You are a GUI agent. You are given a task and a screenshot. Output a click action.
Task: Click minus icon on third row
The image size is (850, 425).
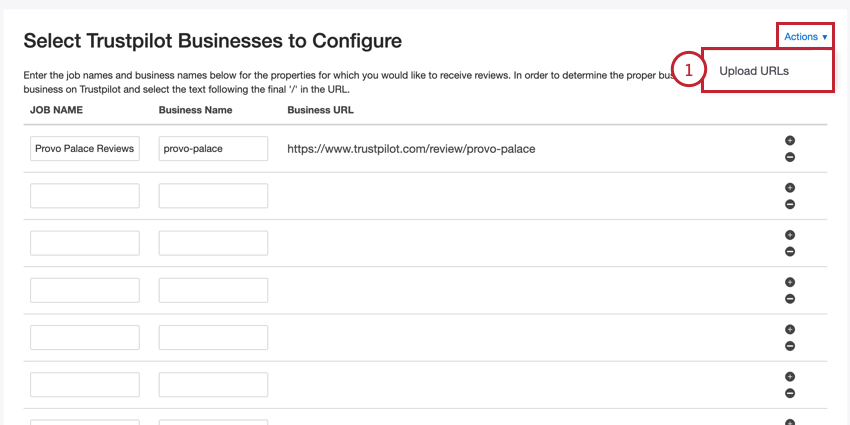tap(789, 251)
